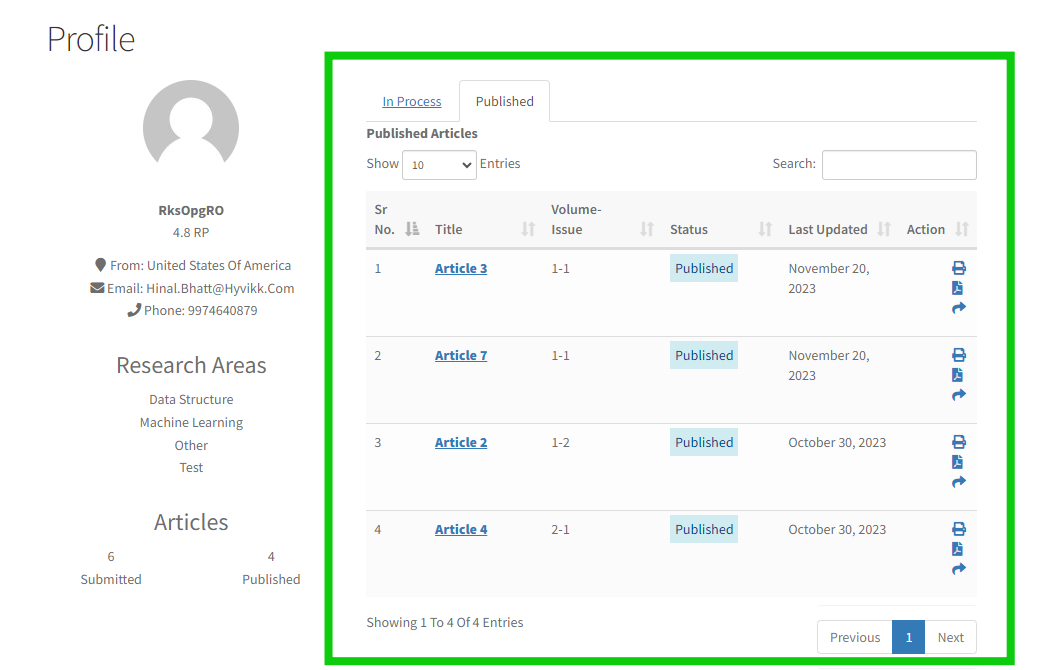Click into the Search input field
The height and width of the screenshot is (670, 1041).
pos(899,165)
